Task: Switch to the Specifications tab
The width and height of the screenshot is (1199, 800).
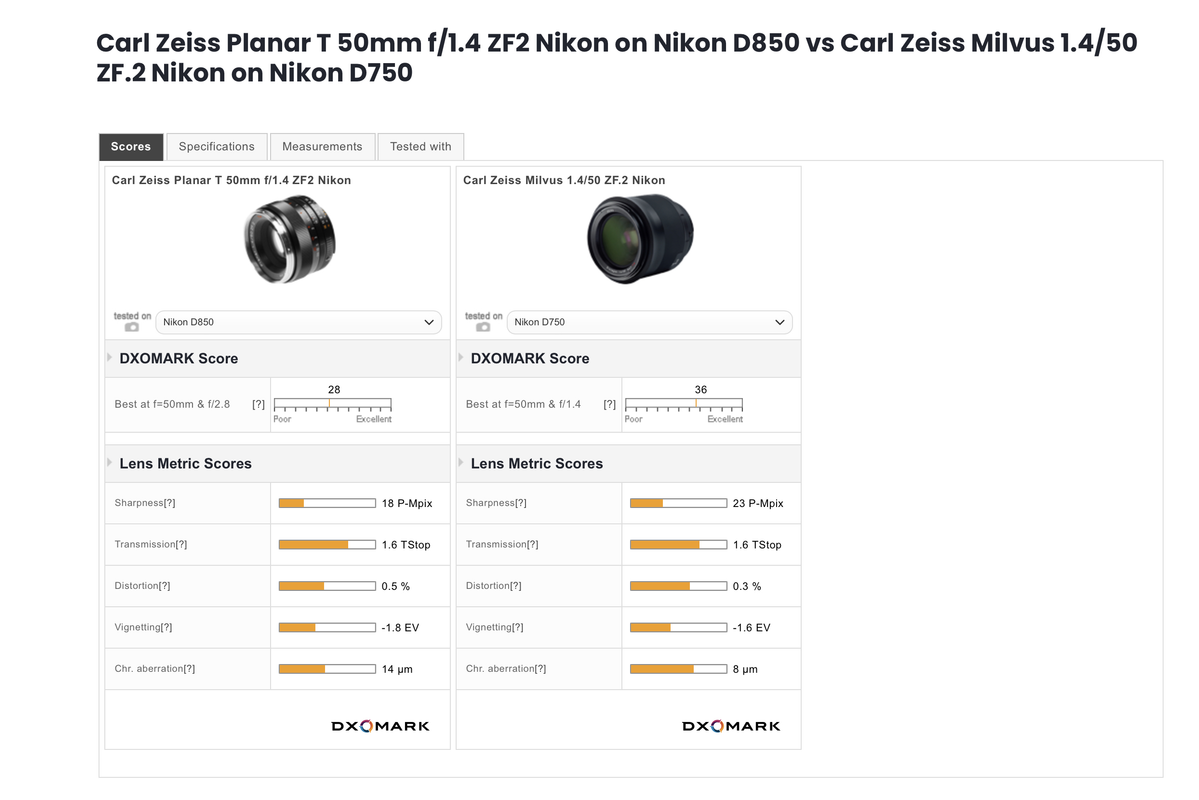Action: point(216,146)
